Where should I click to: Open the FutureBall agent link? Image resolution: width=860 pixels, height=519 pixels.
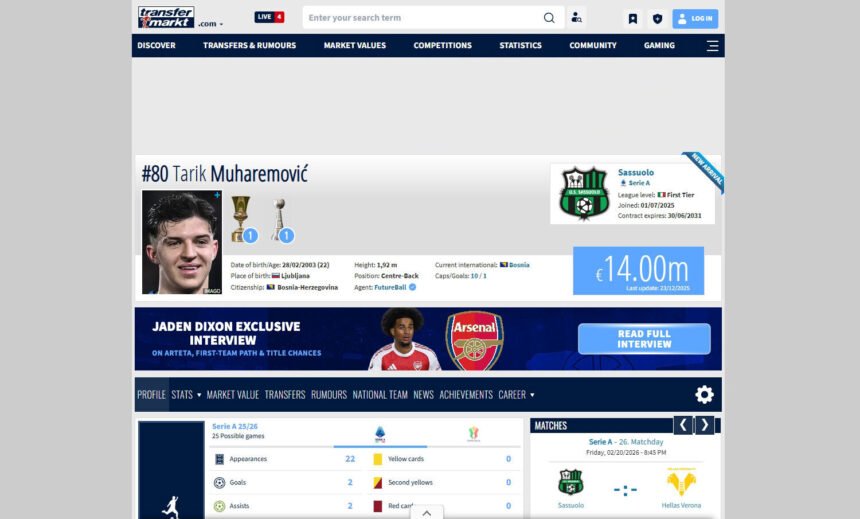(x=390, y=287)
